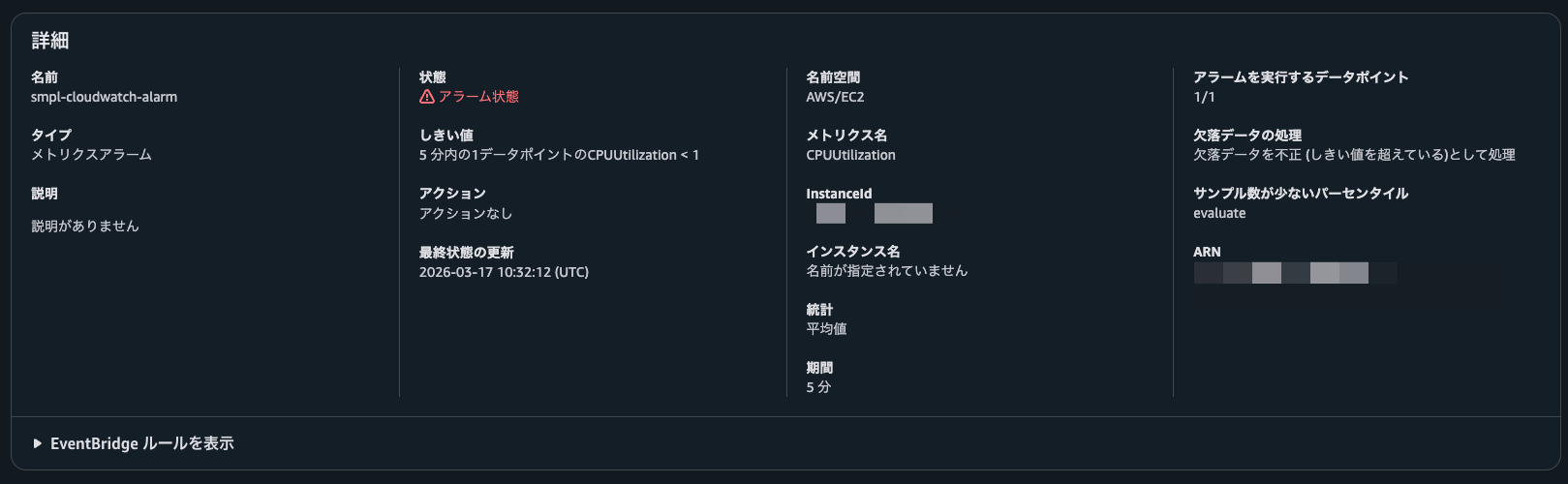This screenshot has width=1568, height=484.
Task: Click the 詳細 panel heading
Action: [x=50, y=41]
